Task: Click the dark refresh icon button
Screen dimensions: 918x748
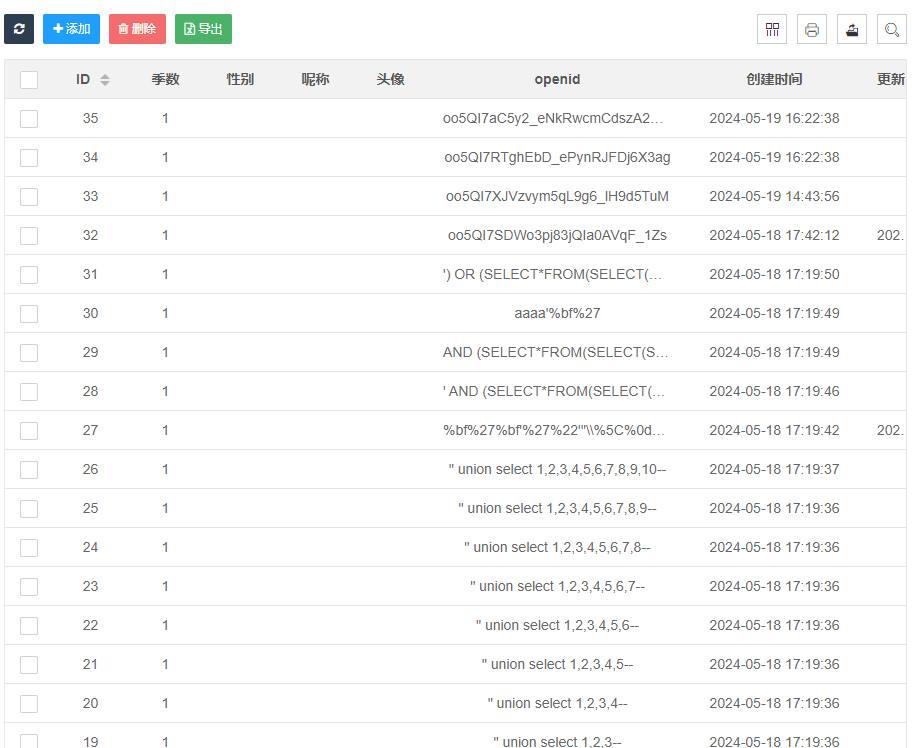Action: coord(19,29)
